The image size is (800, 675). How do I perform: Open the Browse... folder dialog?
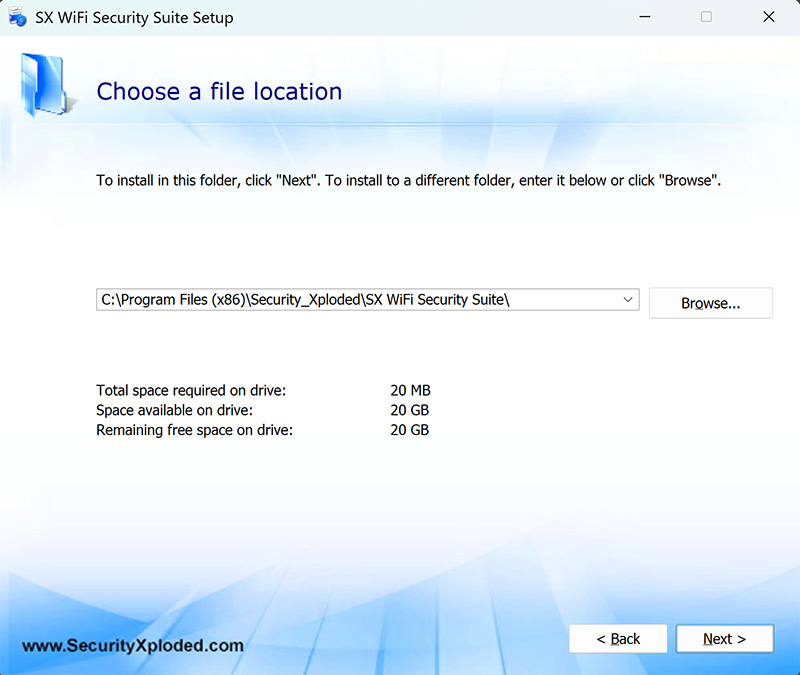710,303
